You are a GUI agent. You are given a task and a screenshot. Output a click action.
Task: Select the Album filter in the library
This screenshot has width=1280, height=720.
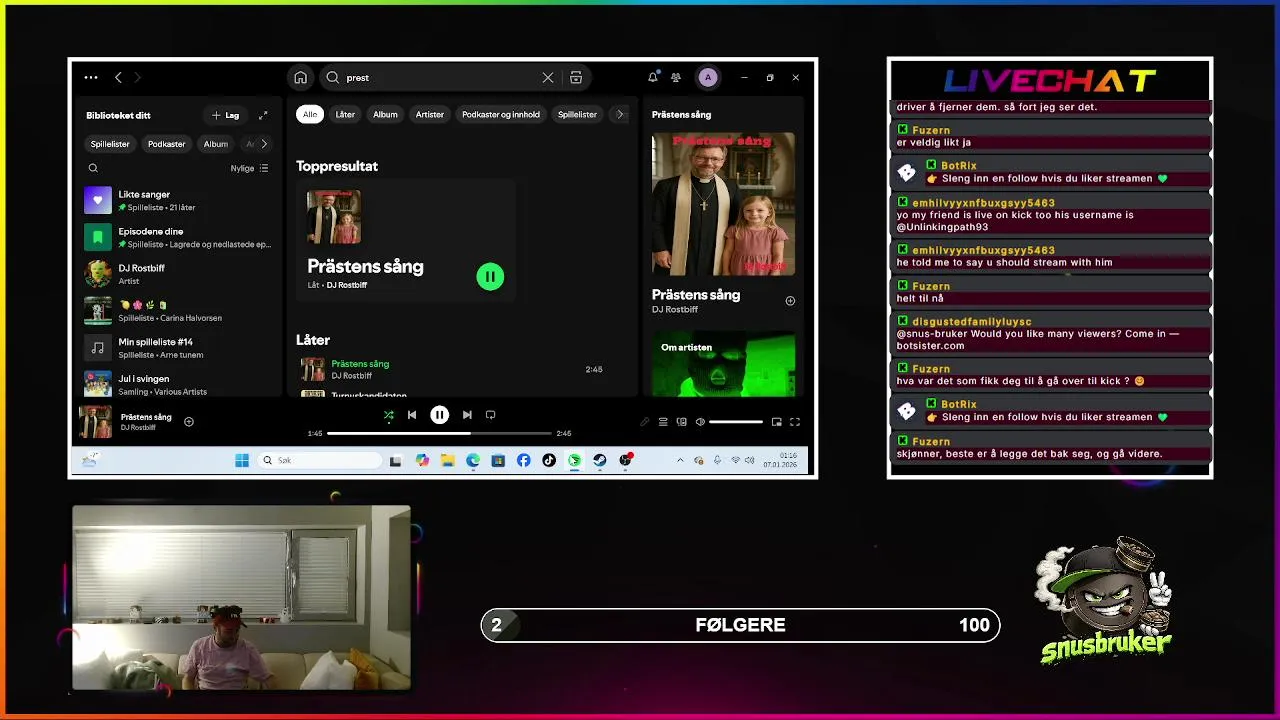[x=216, y=144]
